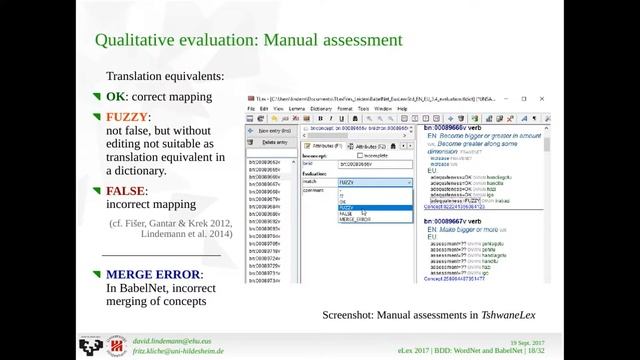Click the red crossed tools toolbar icon
The width and height of the screenshot is (640, 360).
point(510,119)
